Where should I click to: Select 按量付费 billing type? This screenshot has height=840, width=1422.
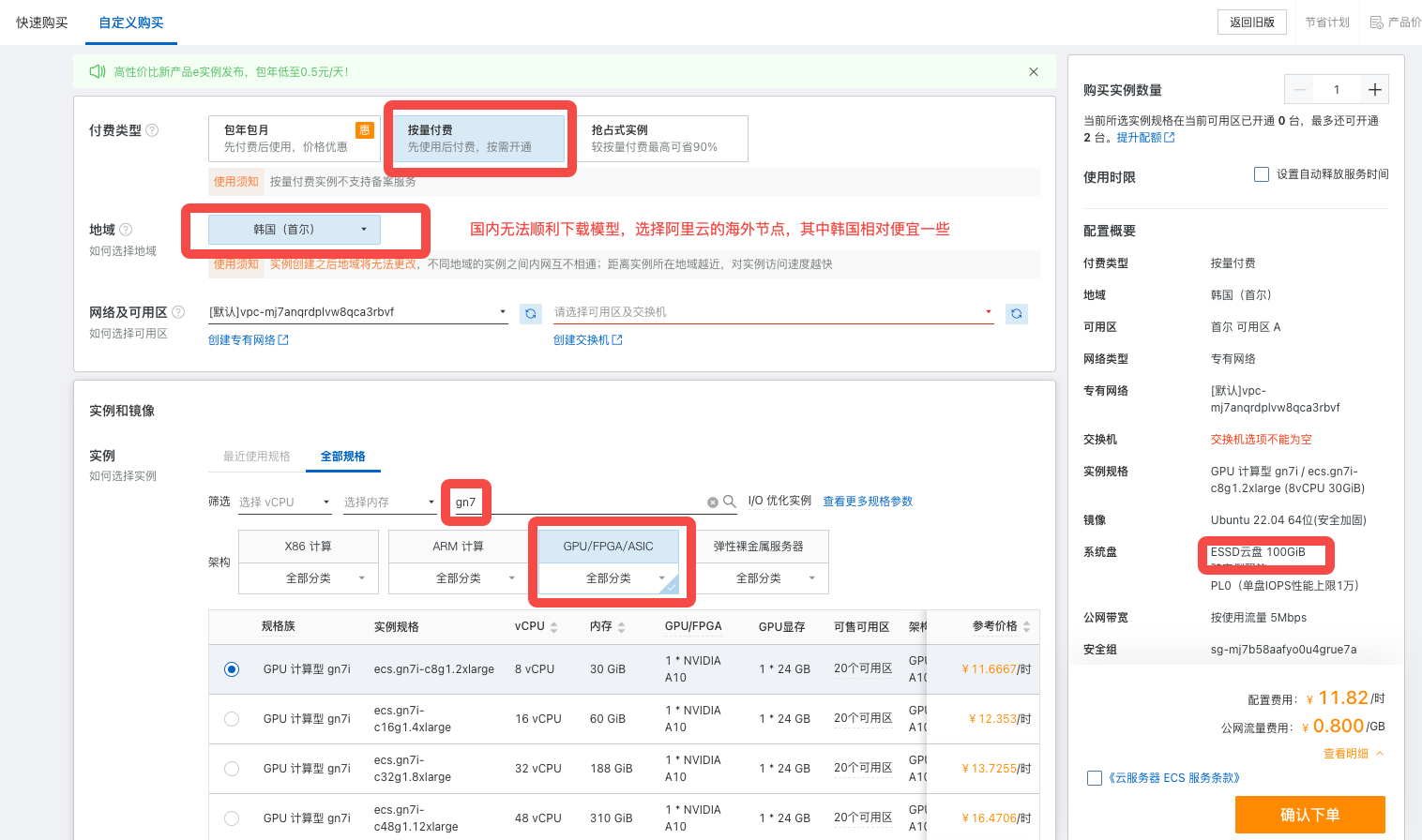point(478,139)
